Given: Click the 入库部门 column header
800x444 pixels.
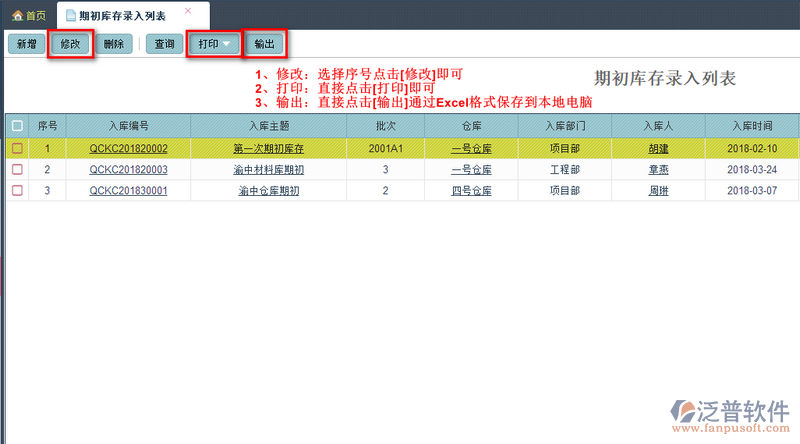Looking at the screenshot, I should (565, 126).
